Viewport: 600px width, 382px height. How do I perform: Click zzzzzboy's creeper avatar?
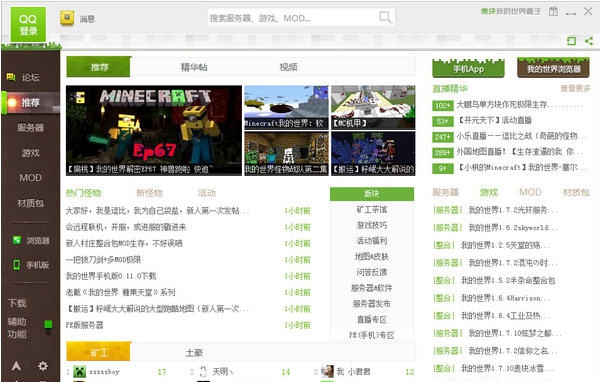click(x=80, y=371)
